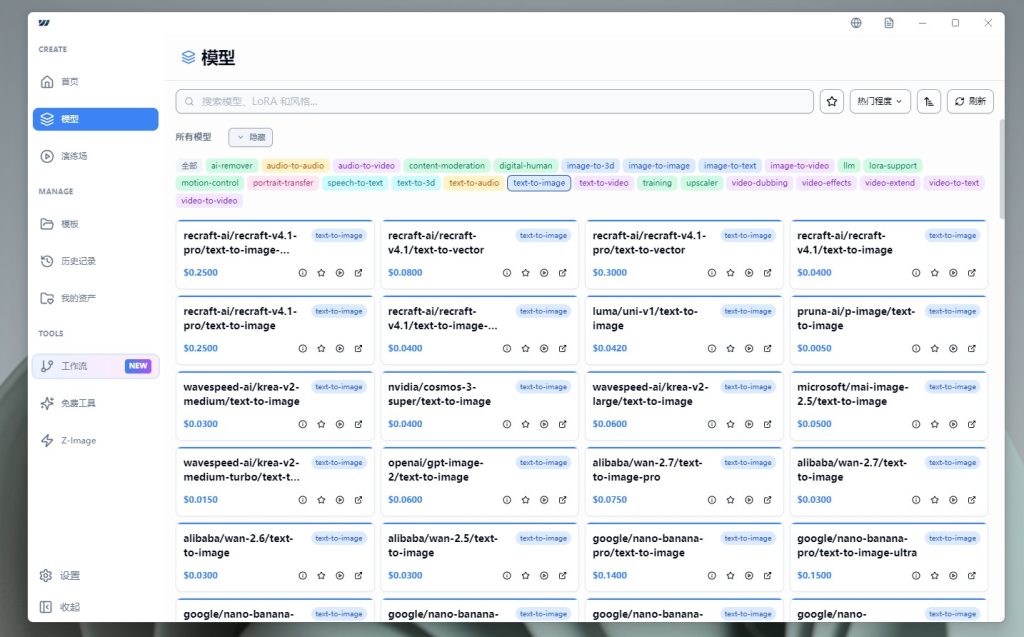Screen dimensions: 1024x637
Task: Open the language globe icon in title bar
Action: (856, 23)
